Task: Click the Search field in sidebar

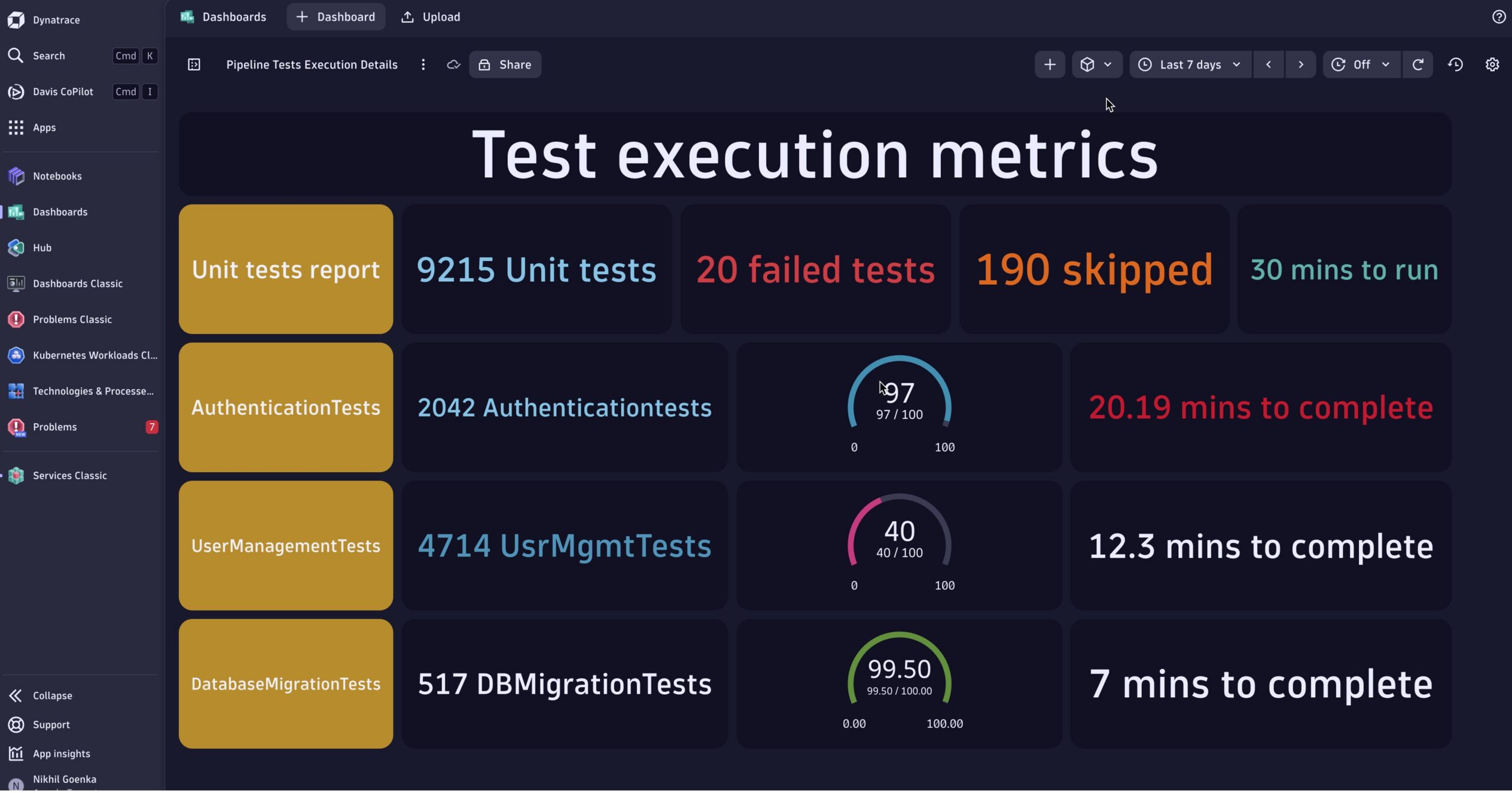Action: [49, 56]
